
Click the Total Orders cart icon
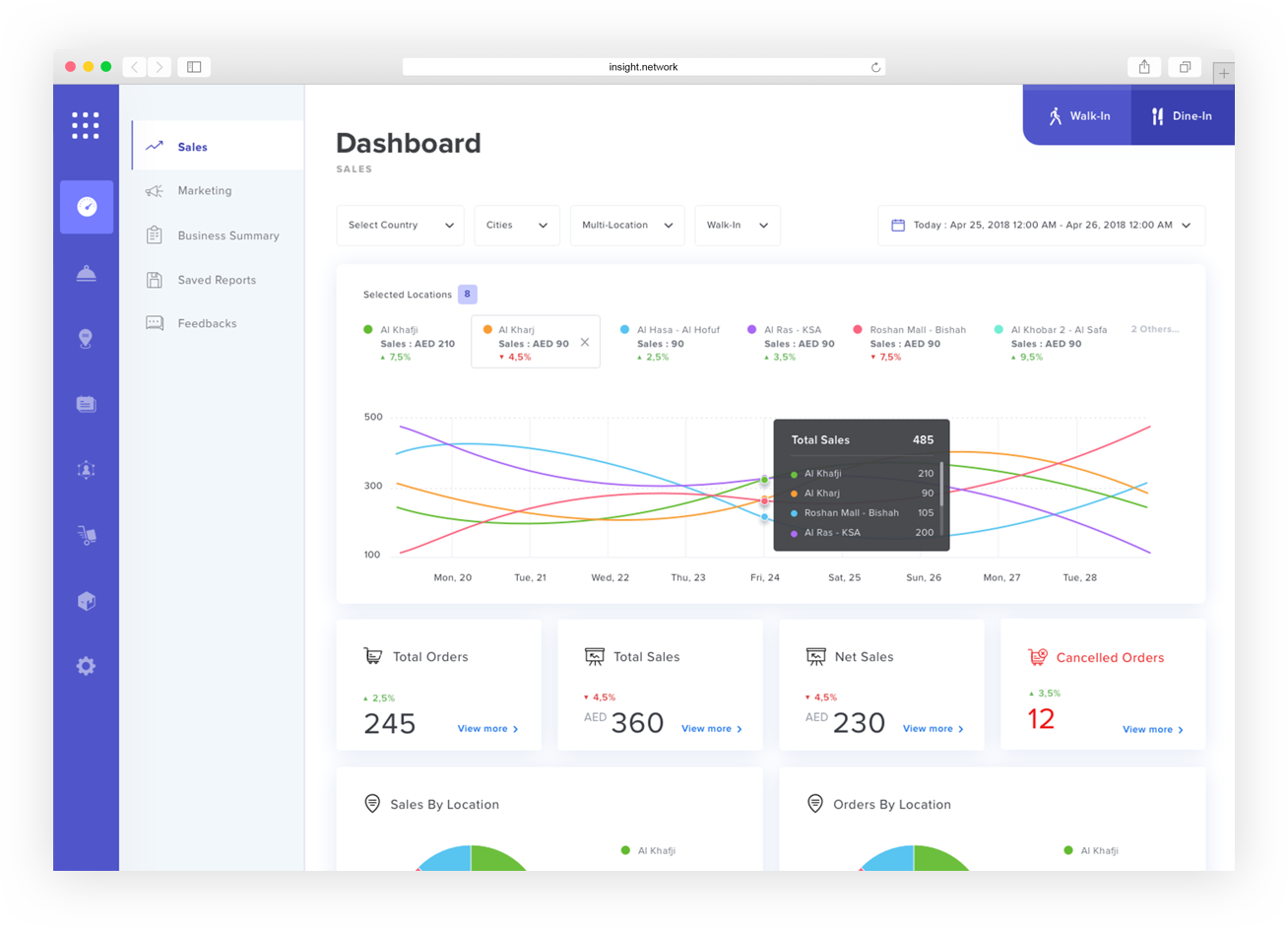(373, 656)
